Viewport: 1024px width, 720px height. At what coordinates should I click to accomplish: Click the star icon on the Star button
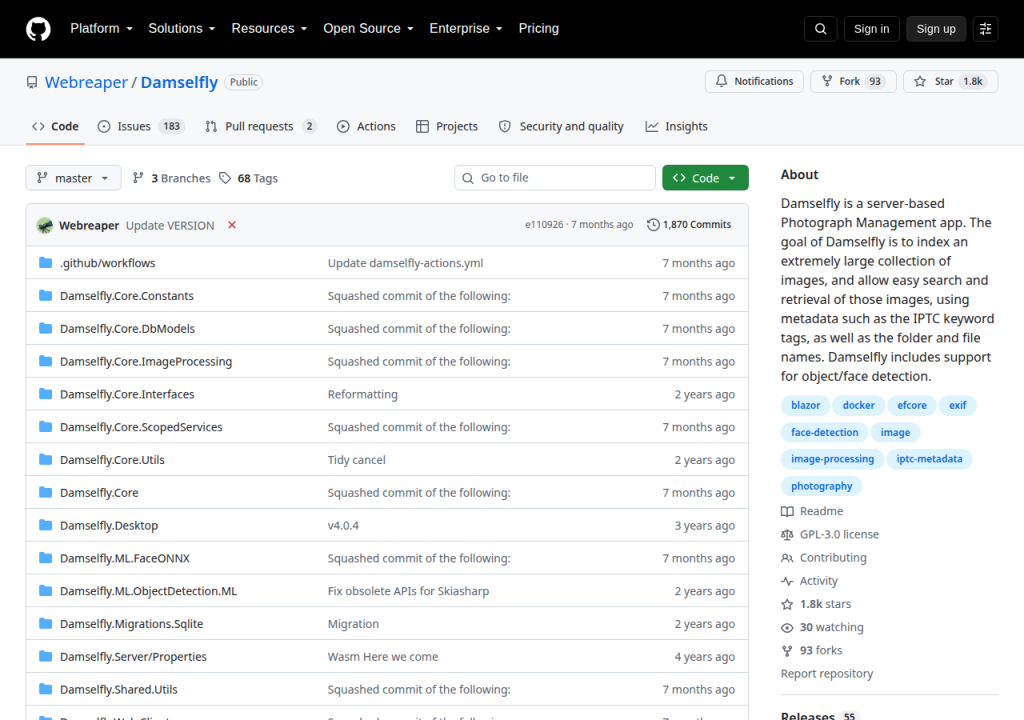click(920, 81)
